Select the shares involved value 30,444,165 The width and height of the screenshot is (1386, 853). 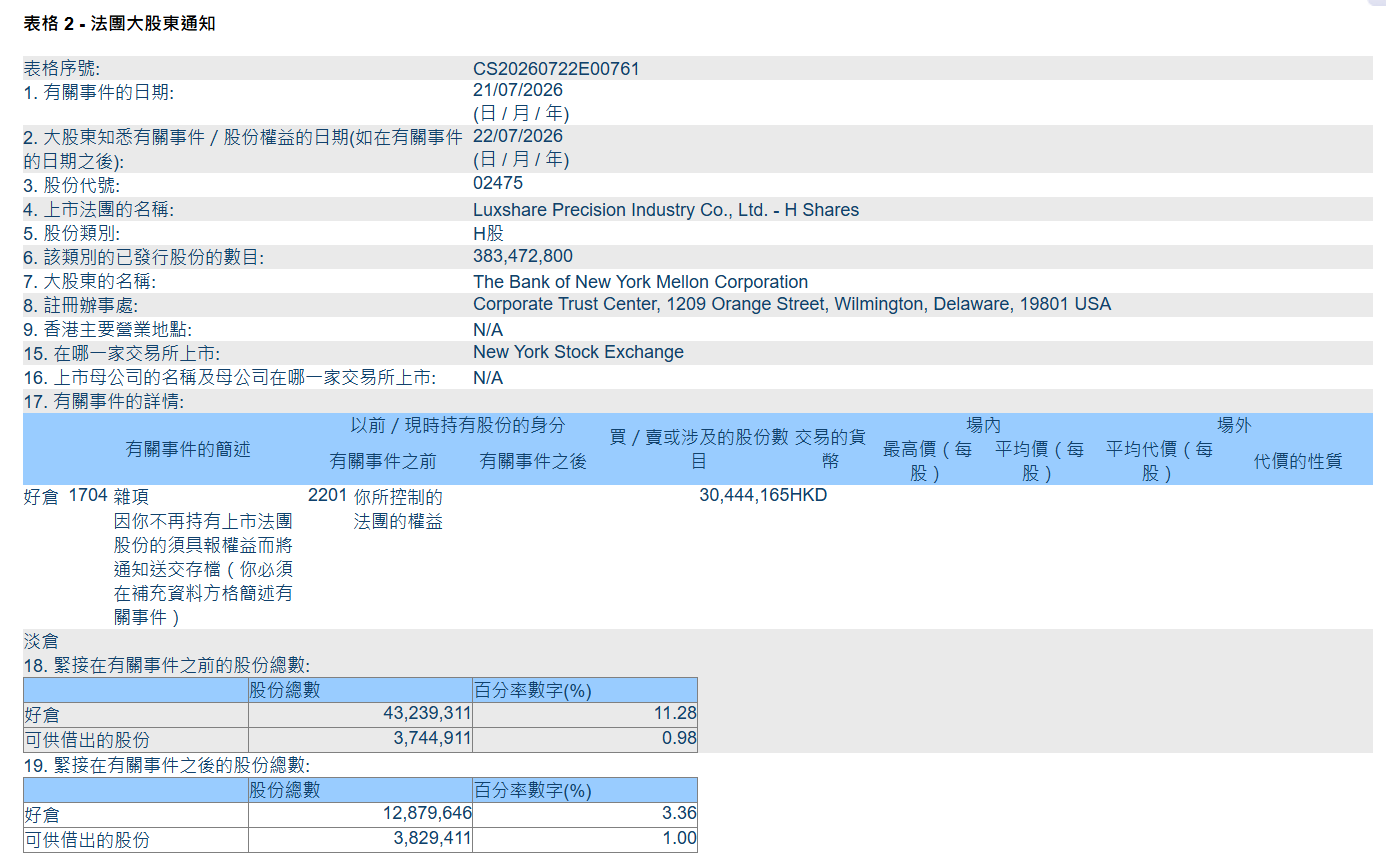(x=744, y=495)
